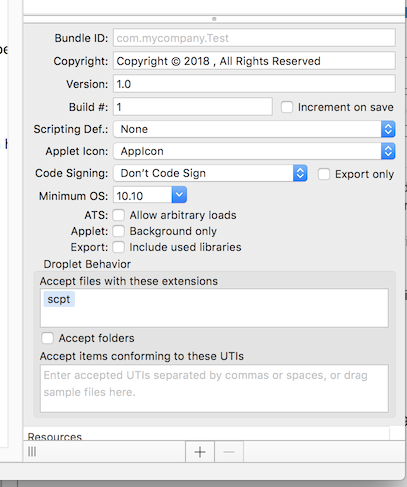The height and width of the screenshot is (487, 407).
Task: Click the plus button to add a resource
Action: click(200, 452)
